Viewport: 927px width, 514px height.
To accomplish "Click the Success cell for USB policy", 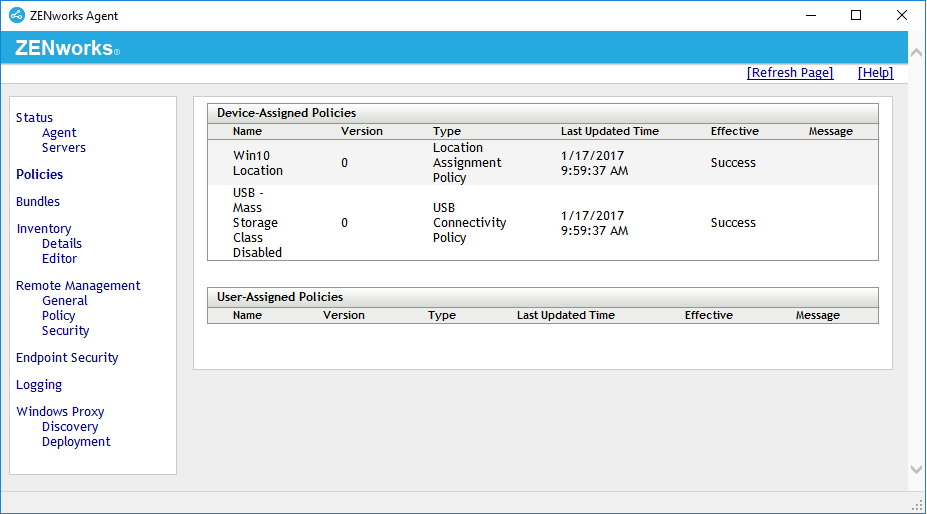I will 733,223.
